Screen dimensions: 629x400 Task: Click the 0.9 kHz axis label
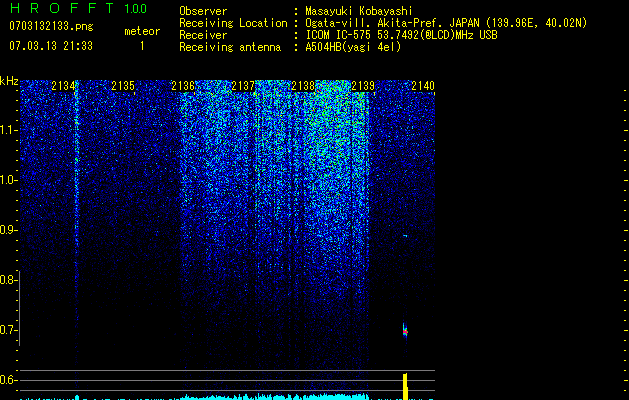tap(8, 230)
